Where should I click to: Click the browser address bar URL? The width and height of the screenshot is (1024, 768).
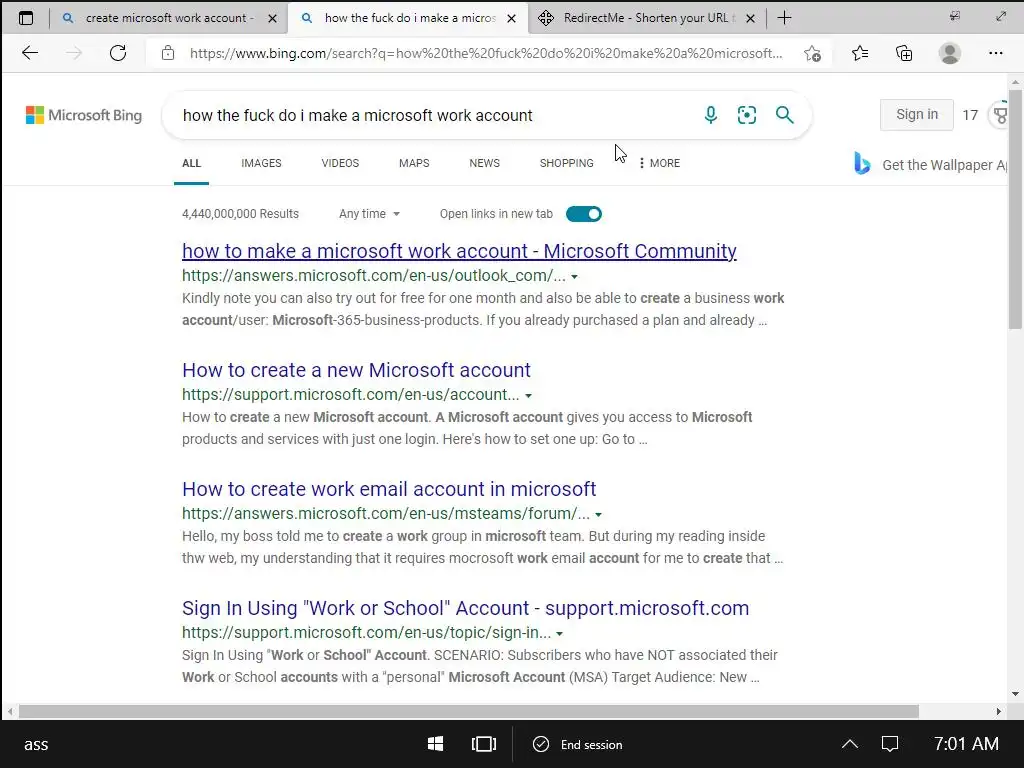(486, 53)
